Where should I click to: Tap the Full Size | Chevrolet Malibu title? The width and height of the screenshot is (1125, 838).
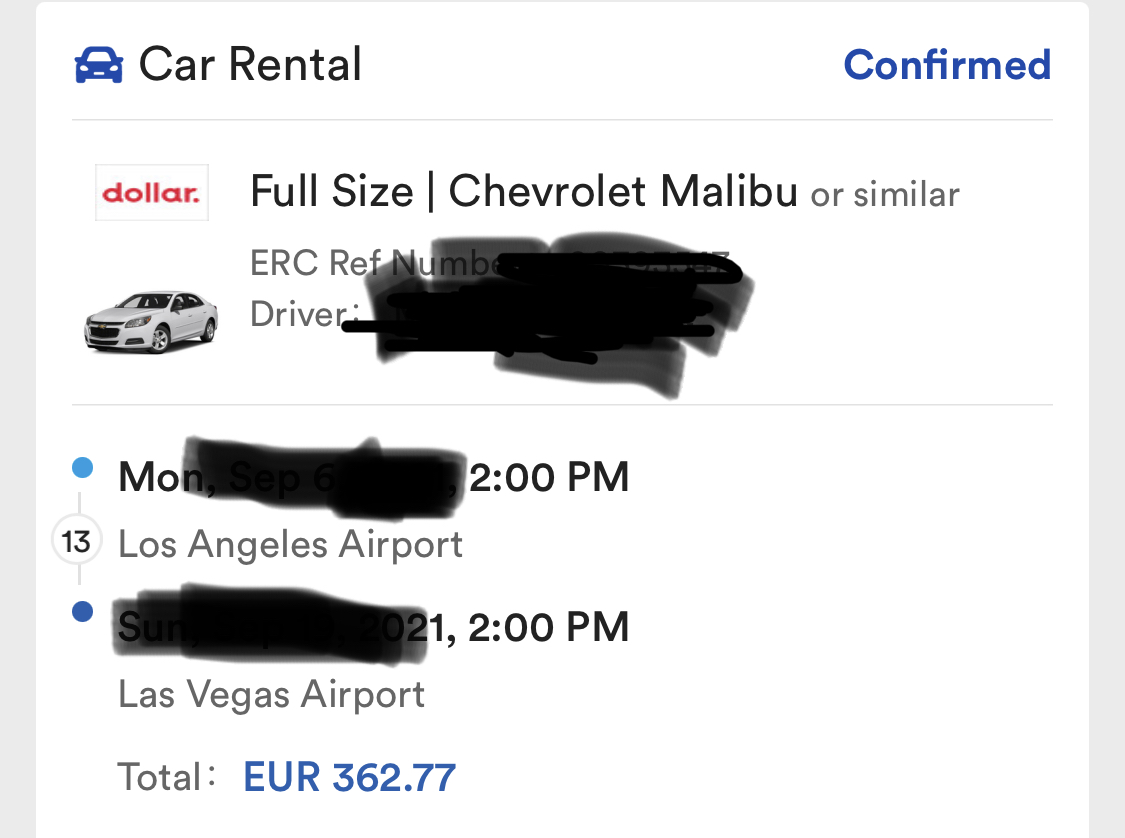523,191
